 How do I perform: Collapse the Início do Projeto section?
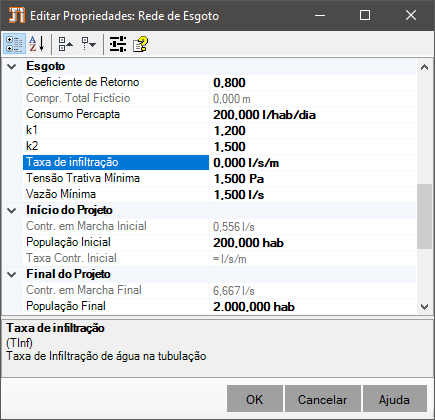click(x=12, y=211)
